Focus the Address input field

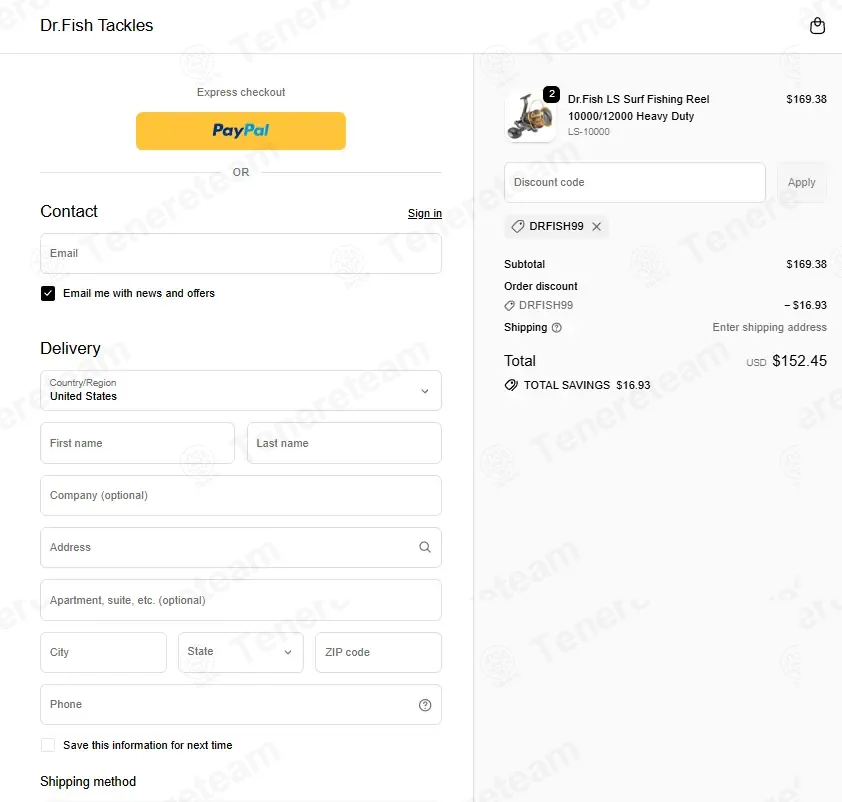pos(241,547)
